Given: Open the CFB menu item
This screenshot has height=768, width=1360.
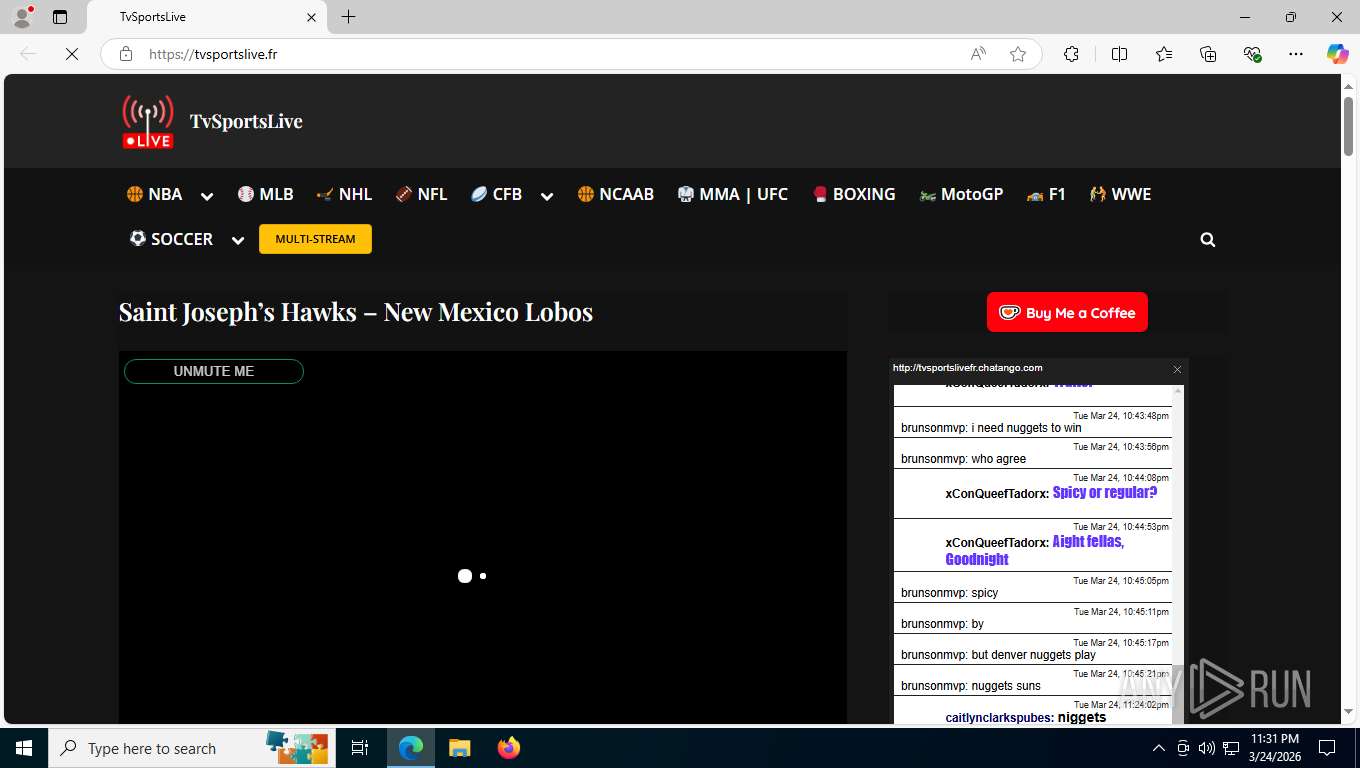Looking at the screenshot, I should point(496,194).
